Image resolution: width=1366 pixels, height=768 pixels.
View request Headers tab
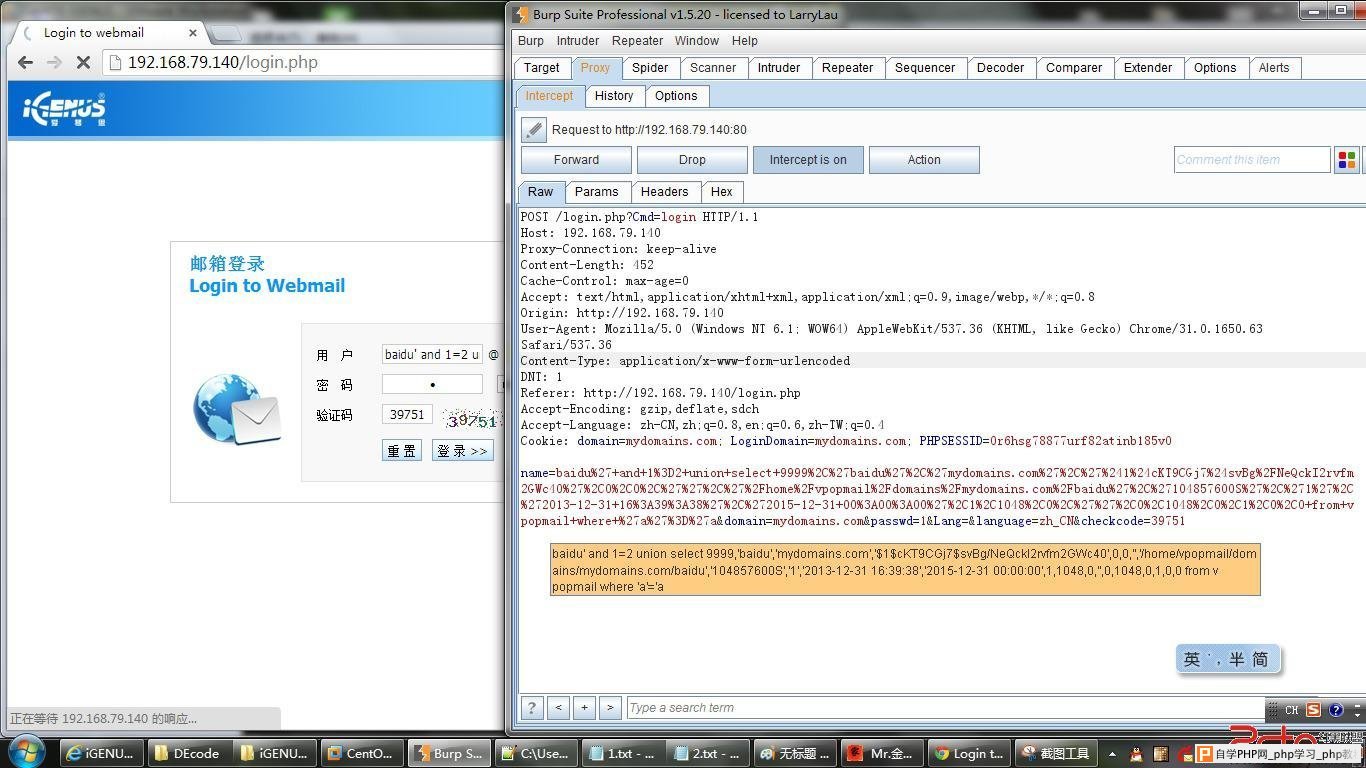click(x=665, y=192)
